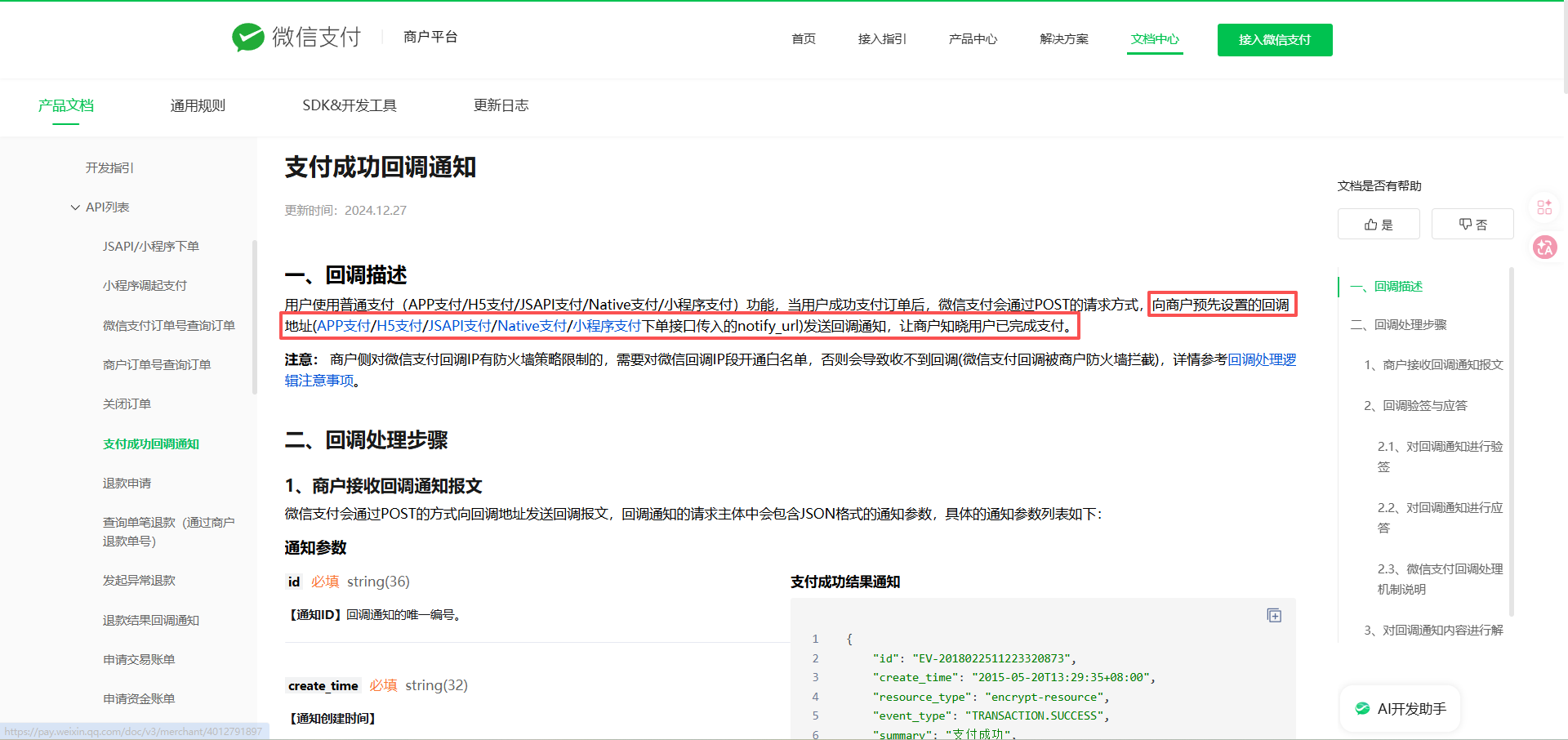Screen dimensions: 1568x740
Task: Jump to 1、商户接收回调通知报文 in the outline
Action: click(x=1433, y=364)
